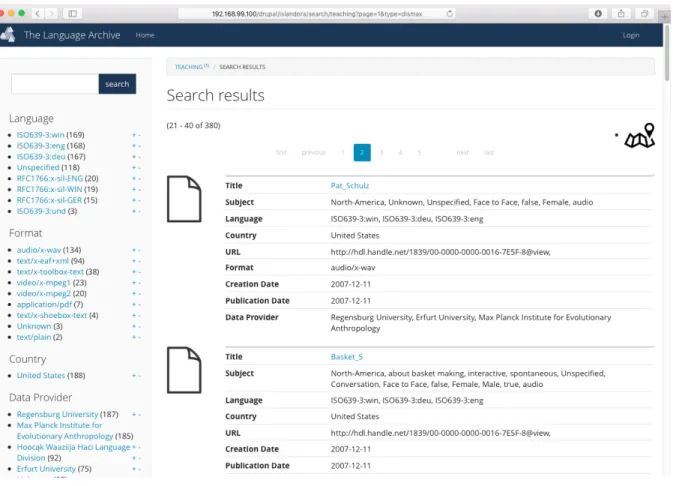Click the Safari share icon
673x486 pixels.
(621, 14)
